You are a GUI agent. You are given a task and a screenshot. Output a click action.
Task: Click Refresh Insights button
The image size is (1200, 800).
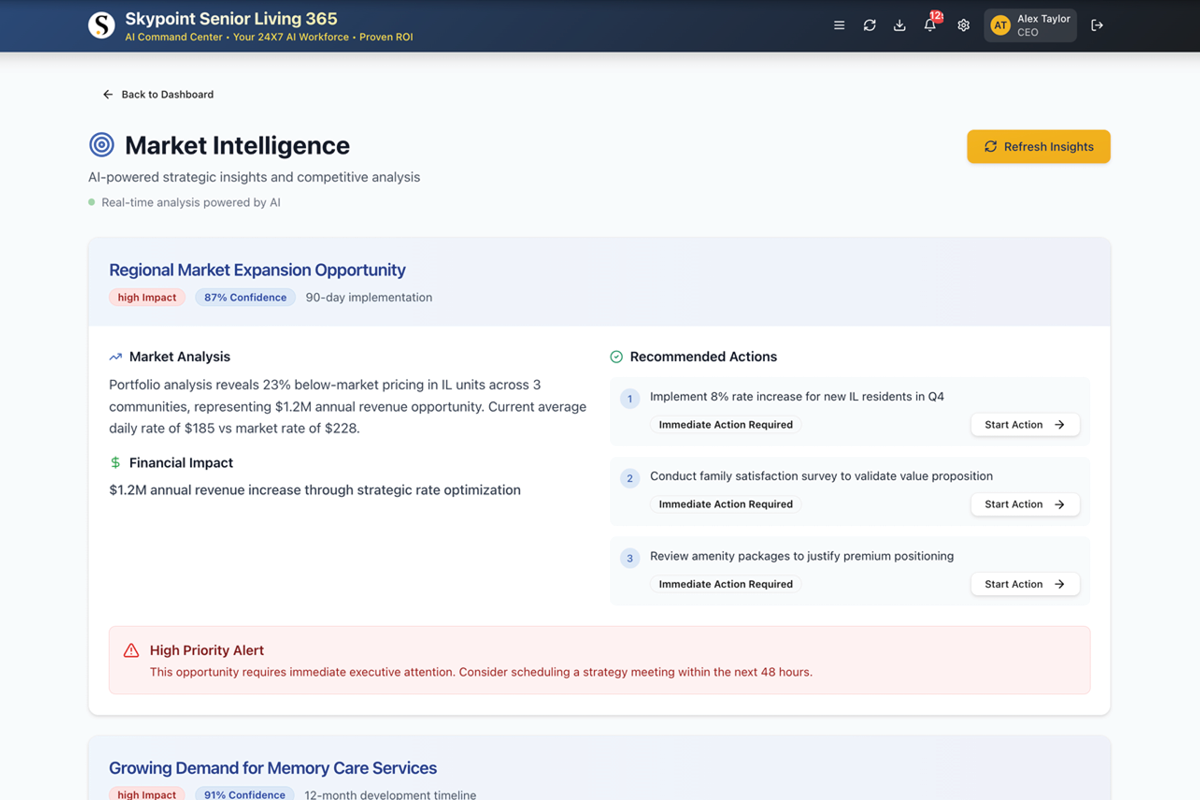(x=1038, y=146)
